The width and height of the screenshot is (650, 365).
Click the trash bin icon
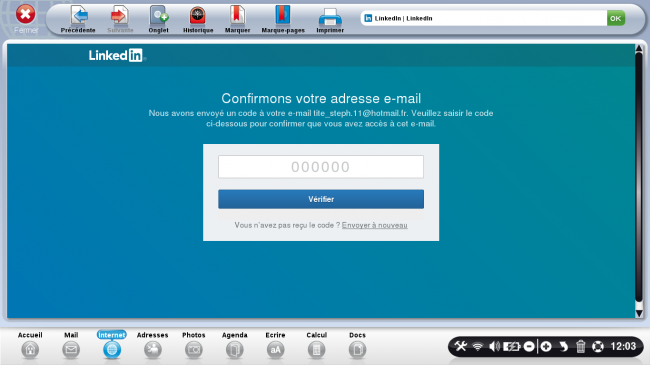tap(581, 346)
